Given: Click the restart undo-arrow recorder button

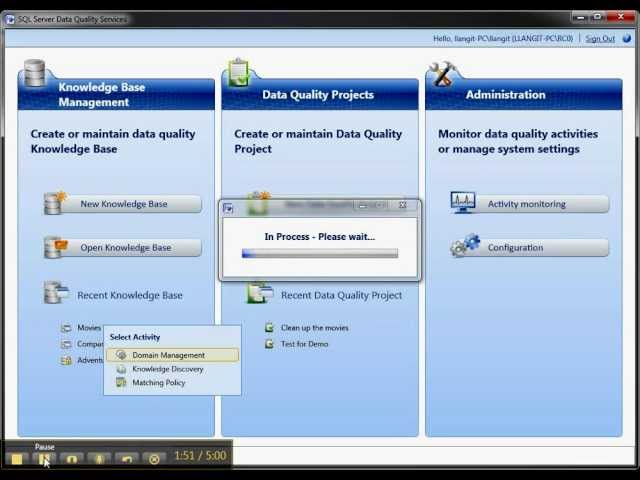Looking at the screenshot, I should (127, 459).
